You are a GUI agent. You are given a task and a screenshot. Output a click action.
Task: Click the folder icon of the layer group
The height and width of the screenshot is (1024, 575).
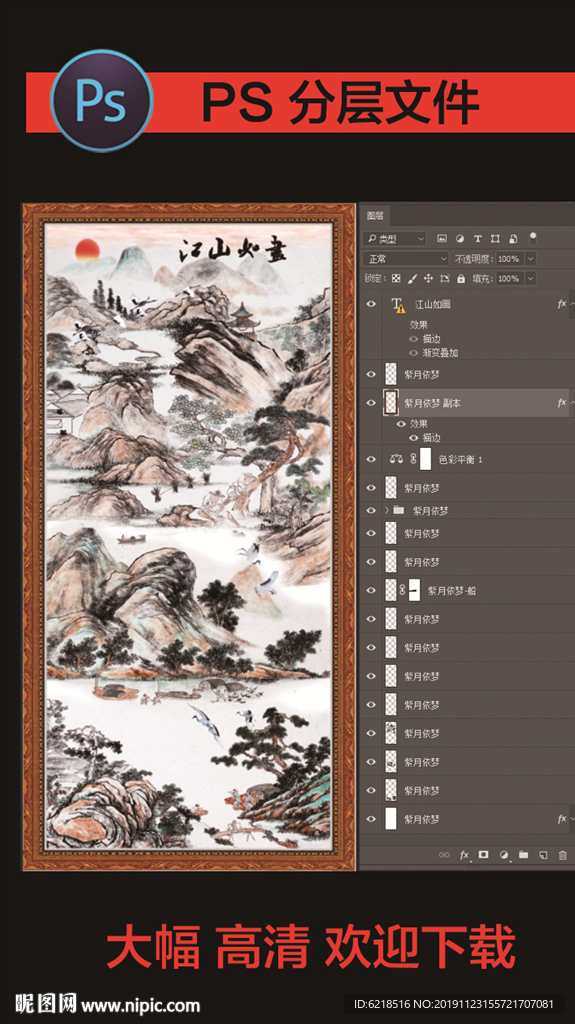click(x=399, y=510)
